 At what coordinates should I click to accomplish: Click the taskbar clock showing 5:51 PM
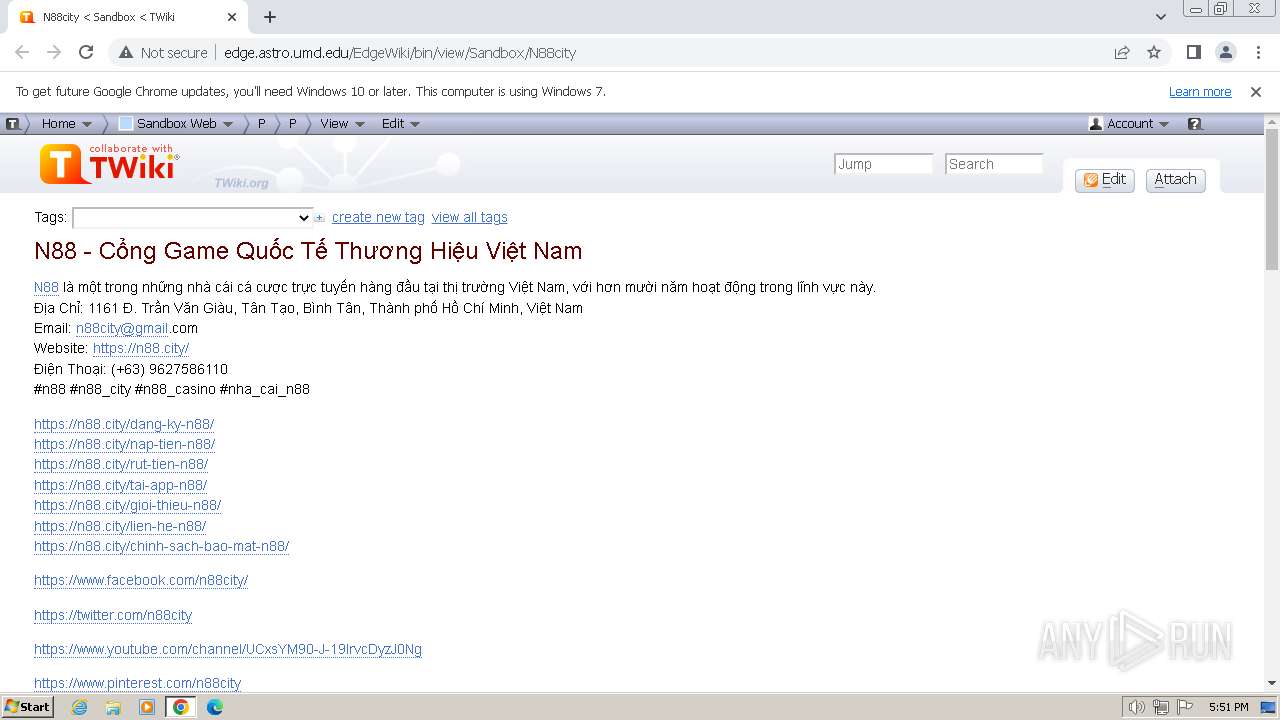point(1228,707)
